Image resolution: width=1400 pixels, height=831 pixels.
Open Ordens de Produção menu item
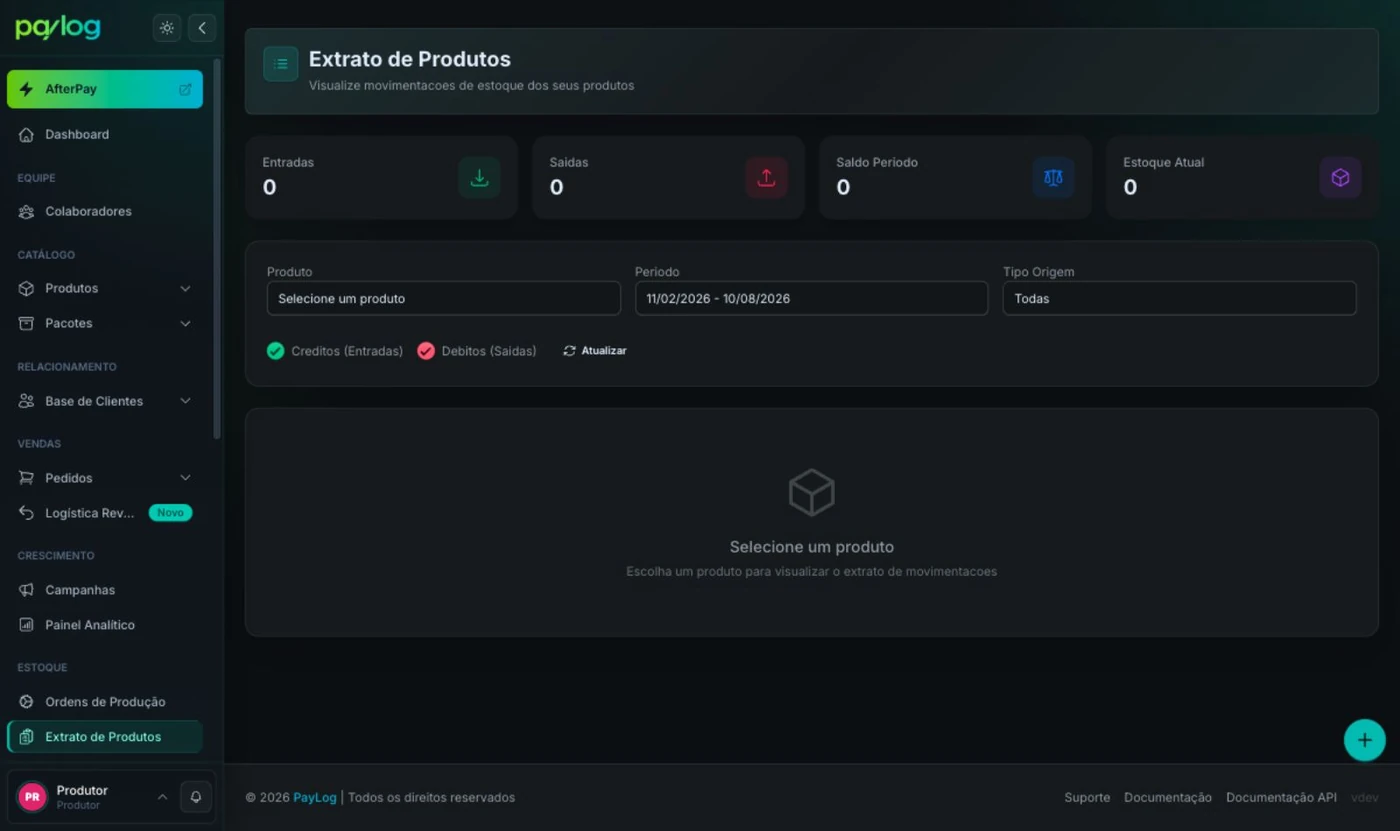click(105, 702)
